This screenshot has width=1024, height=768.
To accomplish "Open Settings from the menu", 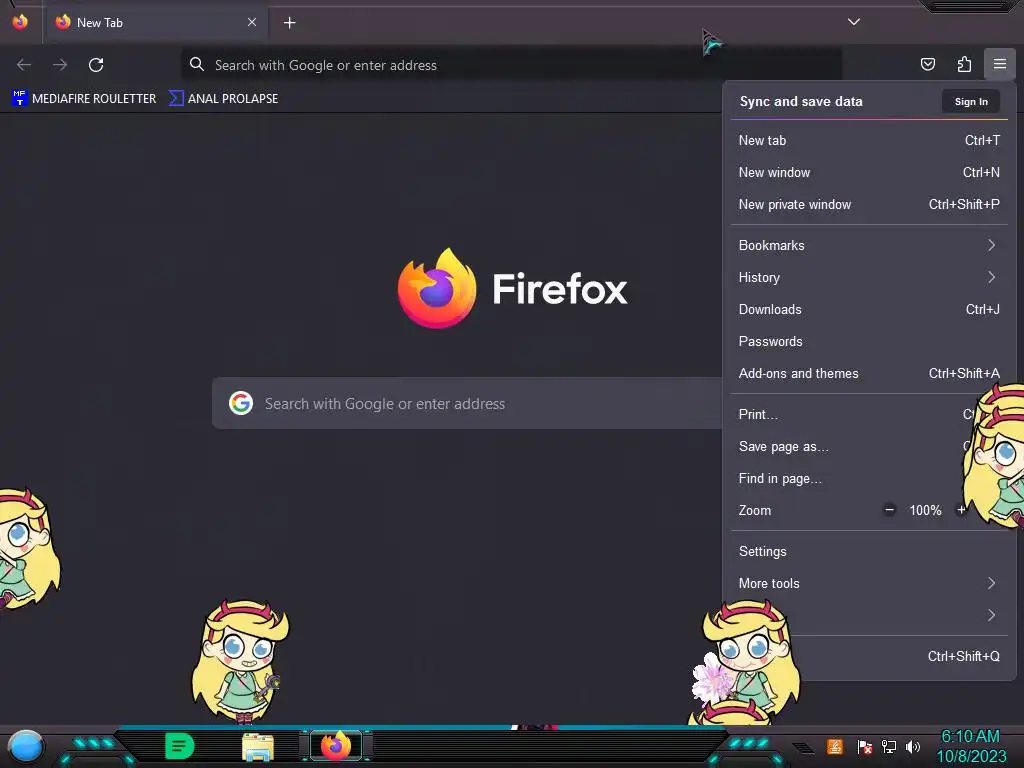I will pyautogui.click(x=869, y=551).
